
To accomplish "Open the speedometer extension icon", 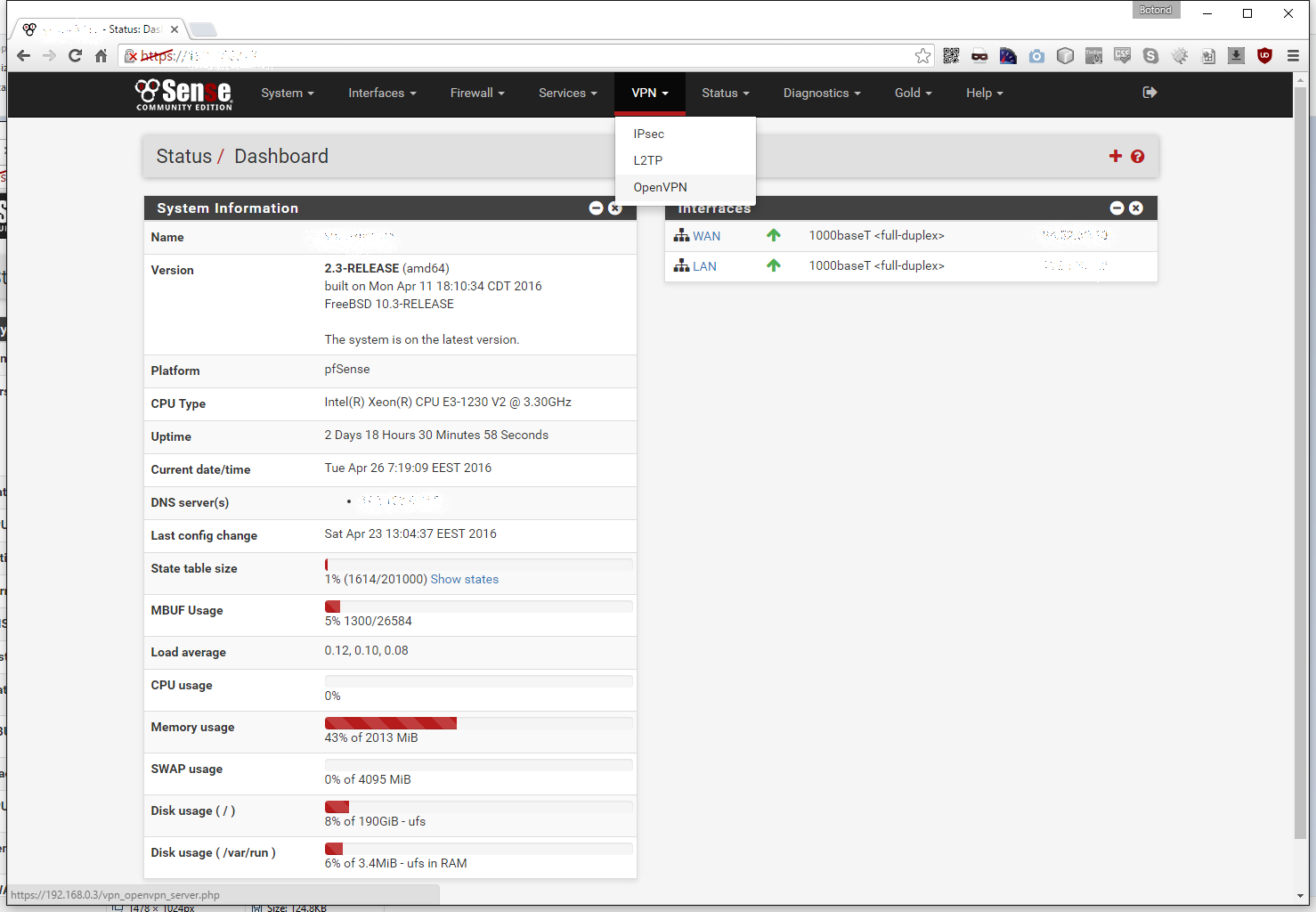I will point(1008,56).
